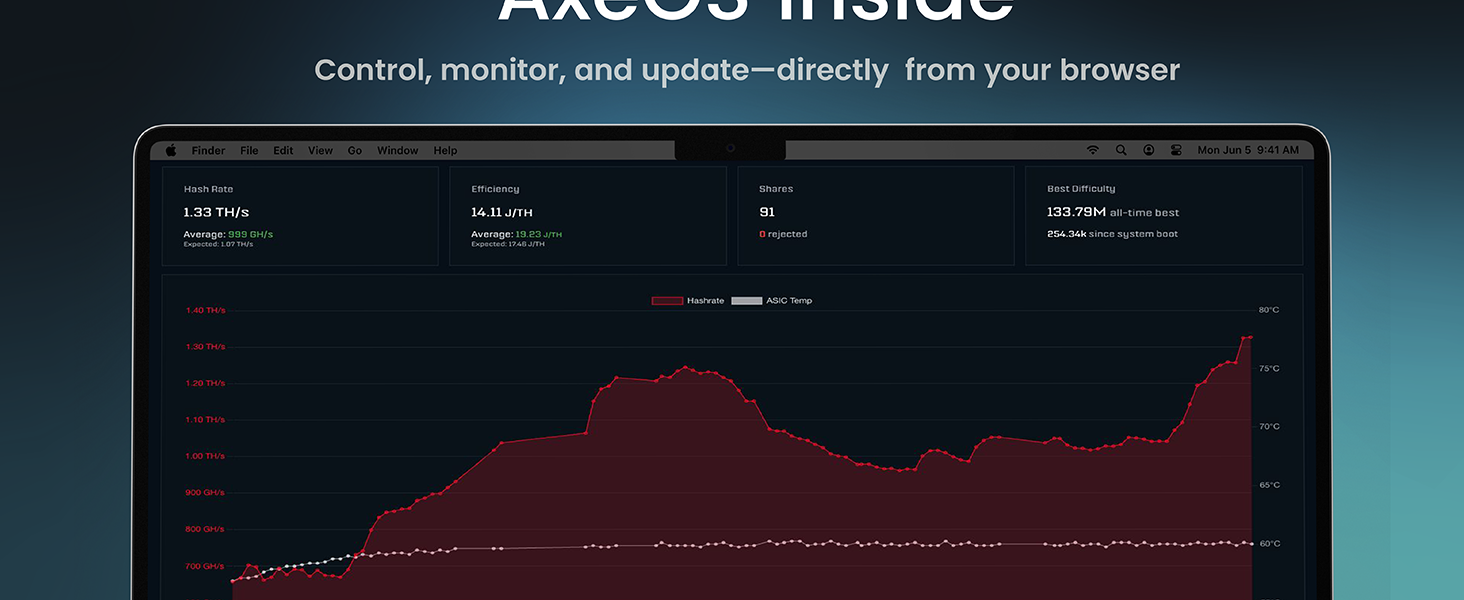The height and width of the screenshot is (600, 1464).
Task: Click the red Hashrate legend swatch
Action: coord(667,301)
